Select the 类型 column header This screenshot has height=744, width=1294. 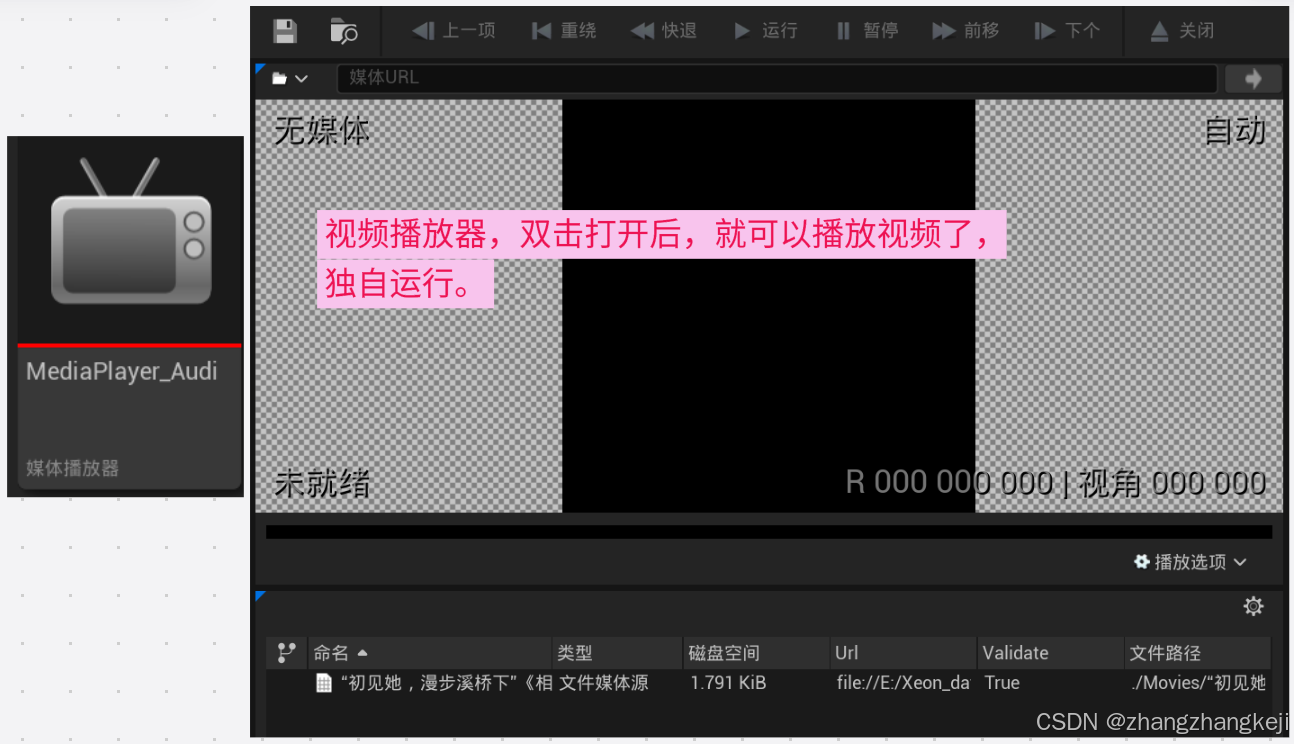[575, 652]
